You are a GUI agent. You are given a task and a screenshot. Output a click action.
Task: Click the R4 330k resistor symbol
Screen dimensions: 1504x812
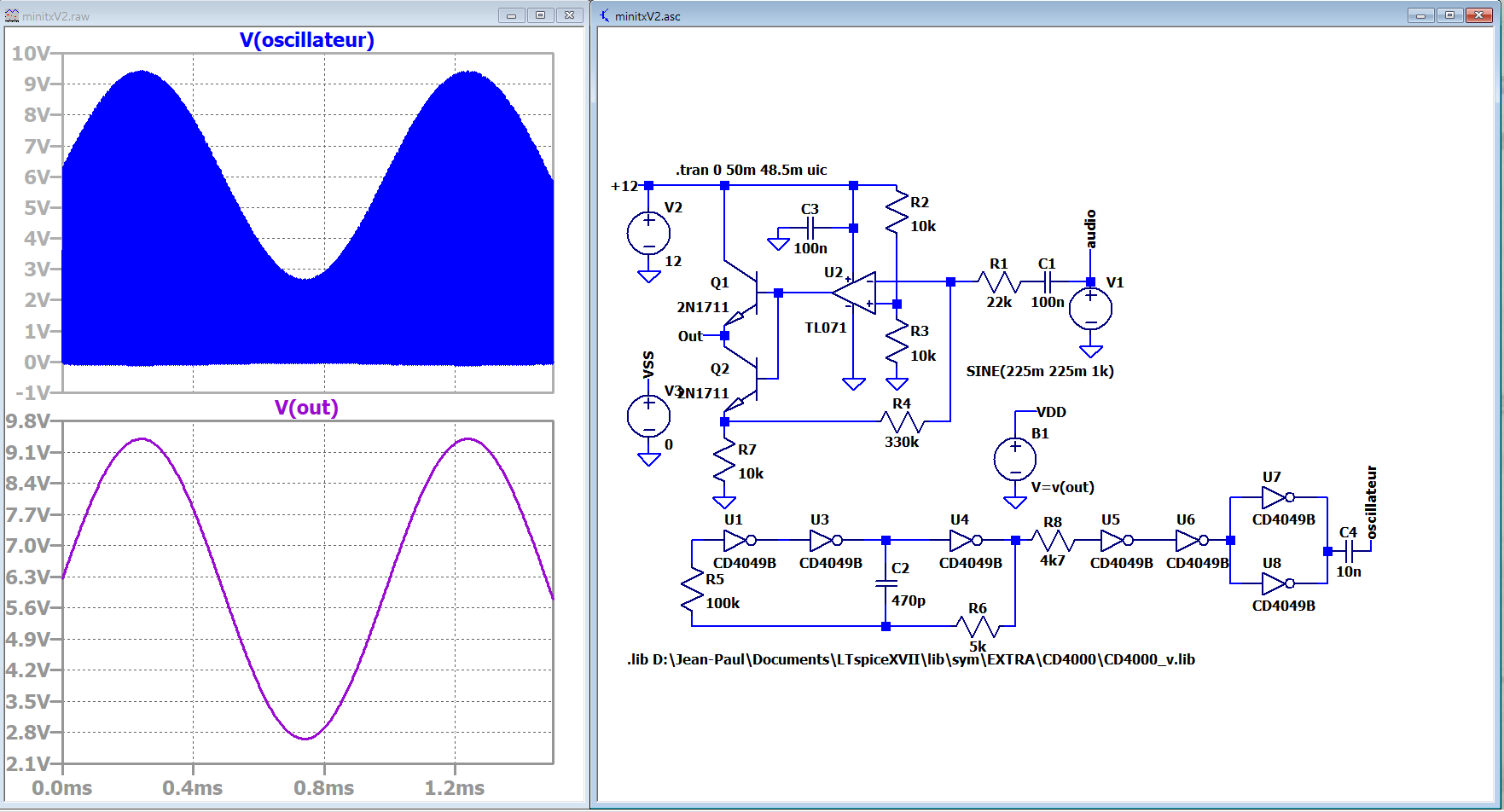tap(903, 421)
